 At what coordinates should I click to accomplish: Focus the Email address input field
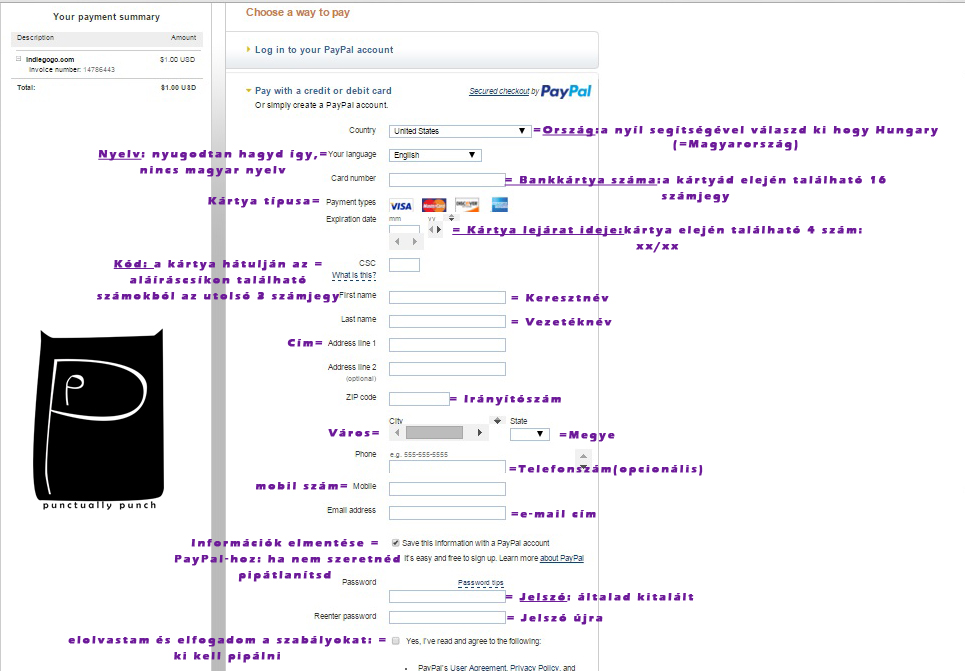point(446,512)
